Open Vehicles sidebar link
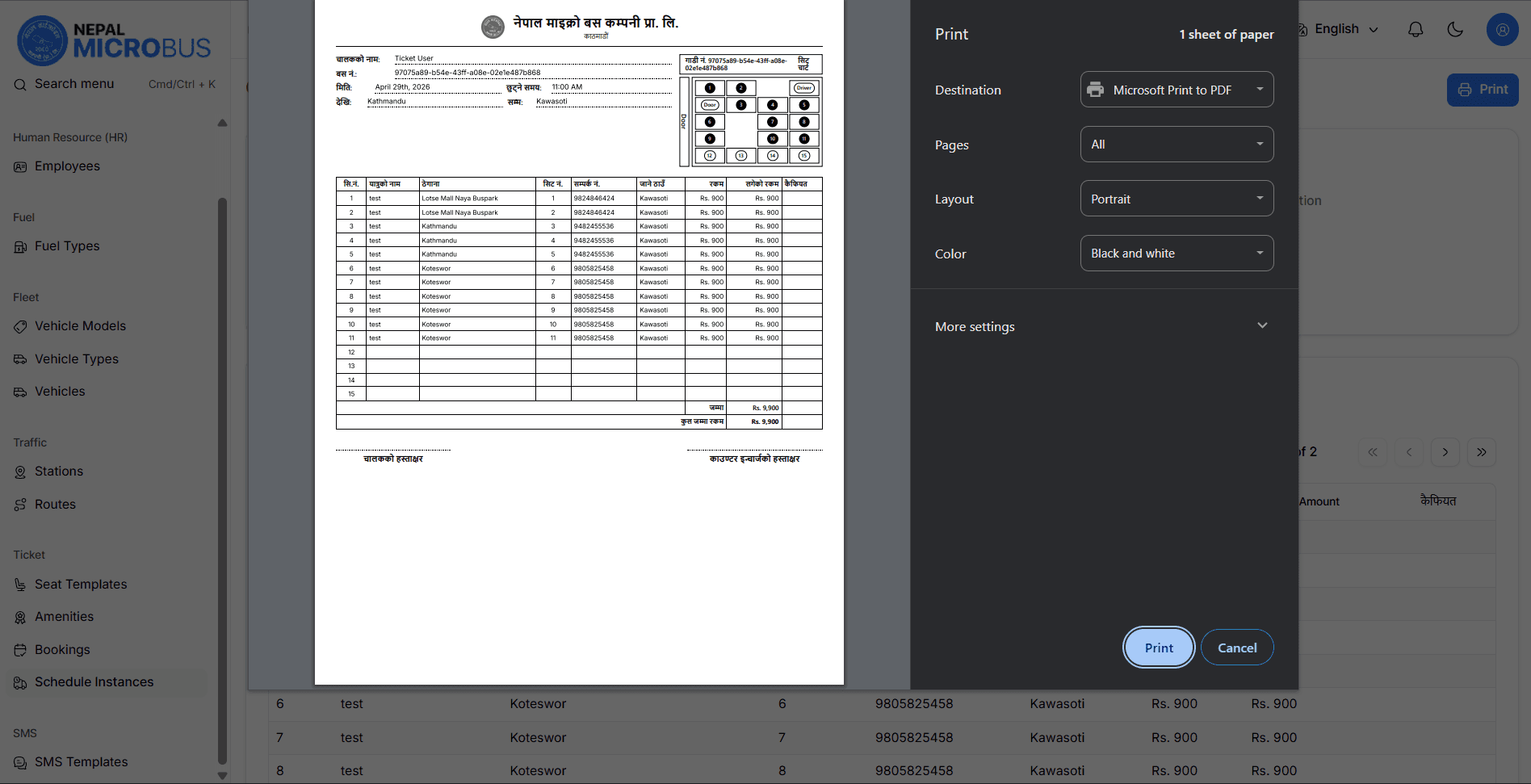The height and width of the screenshot is (784, 1531). tap(60, 392)
